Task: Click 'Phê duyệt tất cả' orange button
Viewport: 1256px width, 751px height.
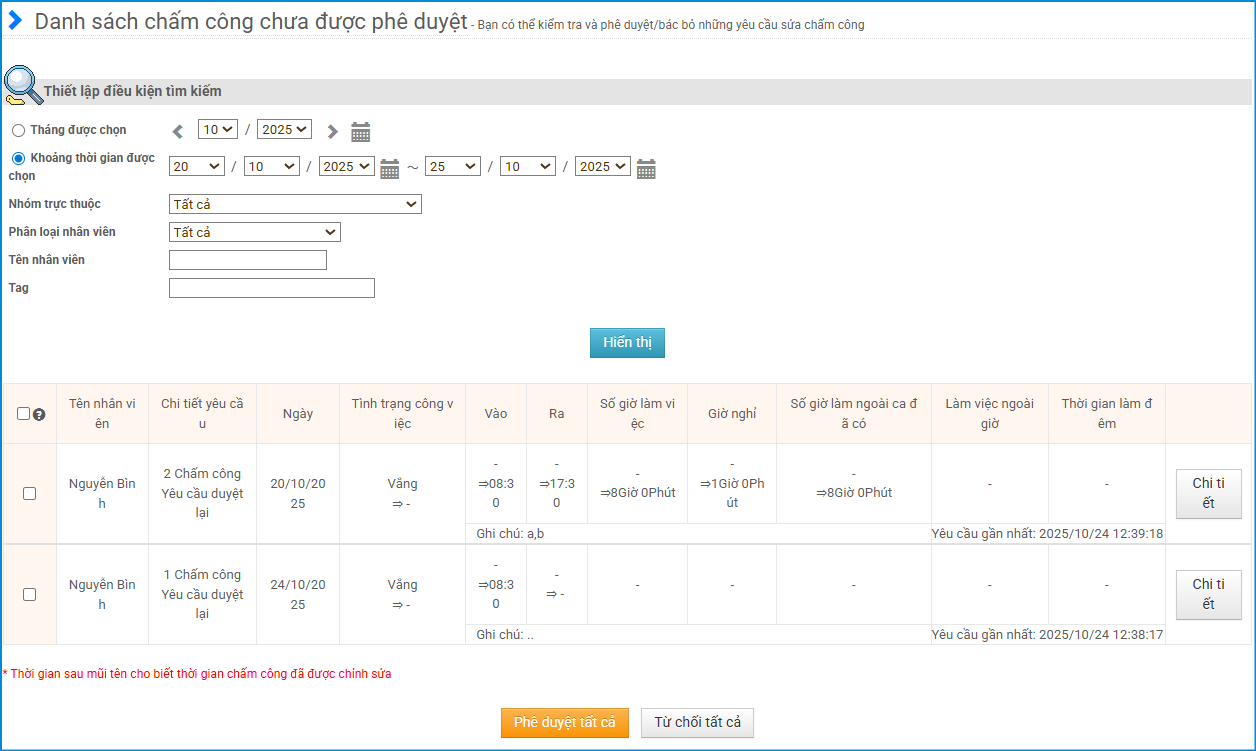Action: point(564,722)
